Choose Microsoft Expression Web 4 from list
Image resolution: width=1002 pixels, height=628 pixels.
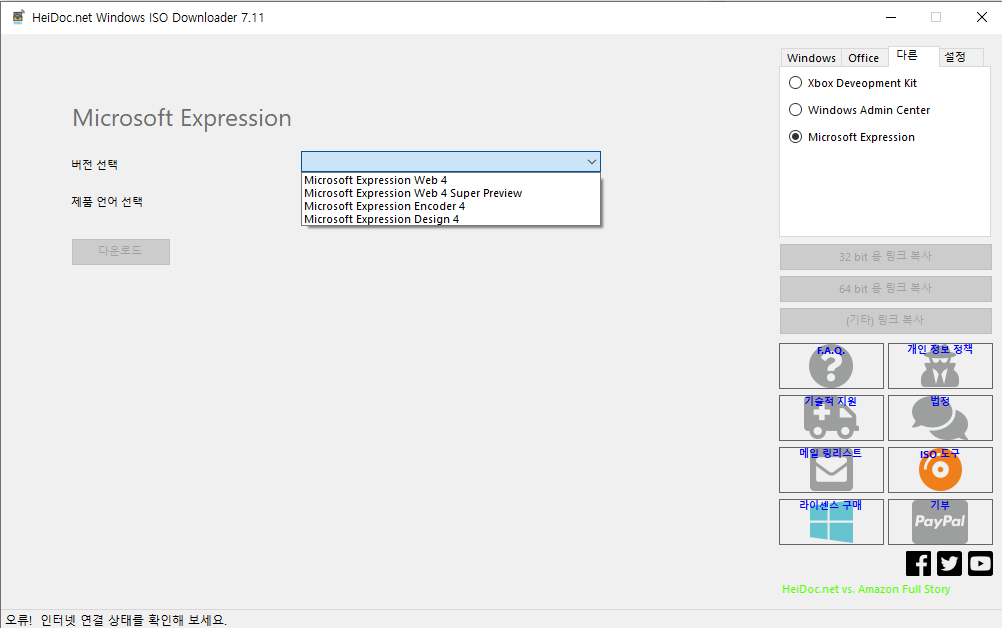pos(451,180)
